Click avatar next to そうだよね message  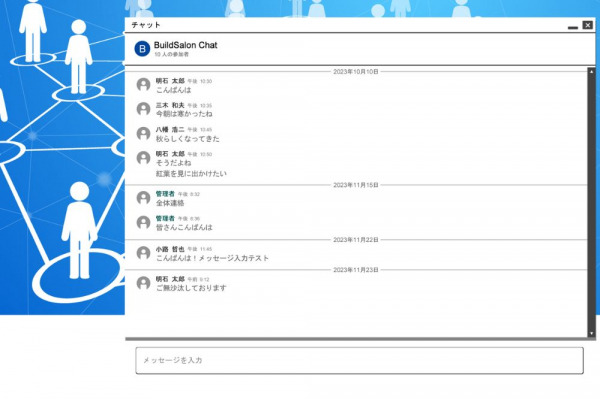(x=143, y=158)
